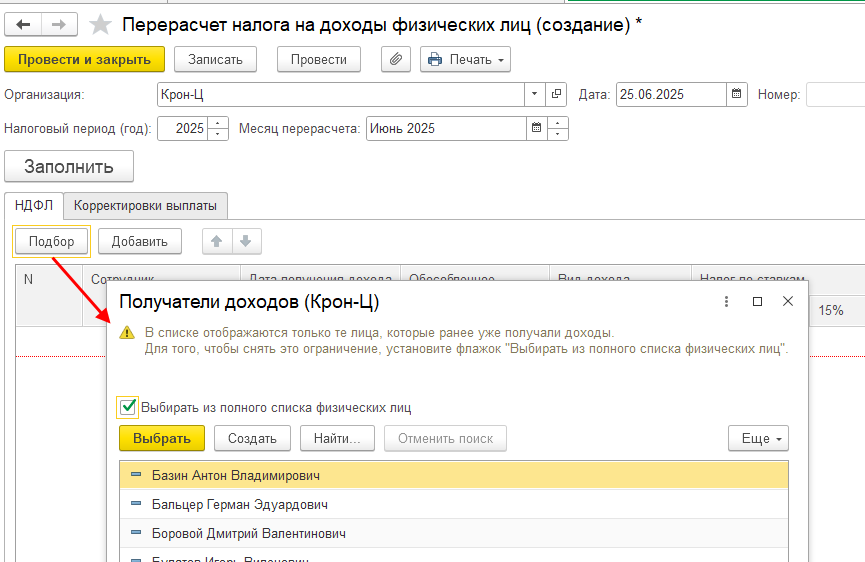
Task: Click the open-organization icon next to Крон-Ц
Action: click(x=557, y=95)
